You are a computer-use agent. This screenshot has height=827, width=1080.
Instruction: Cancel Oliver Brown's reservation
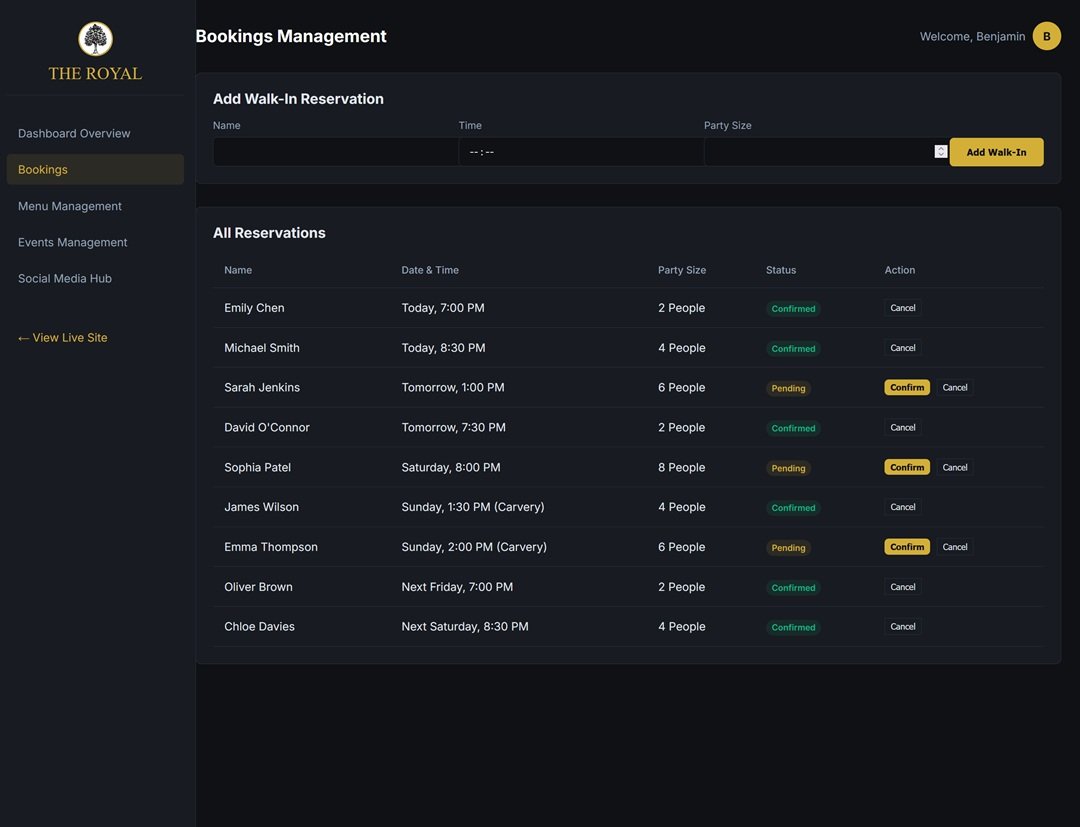click(902, 587)
